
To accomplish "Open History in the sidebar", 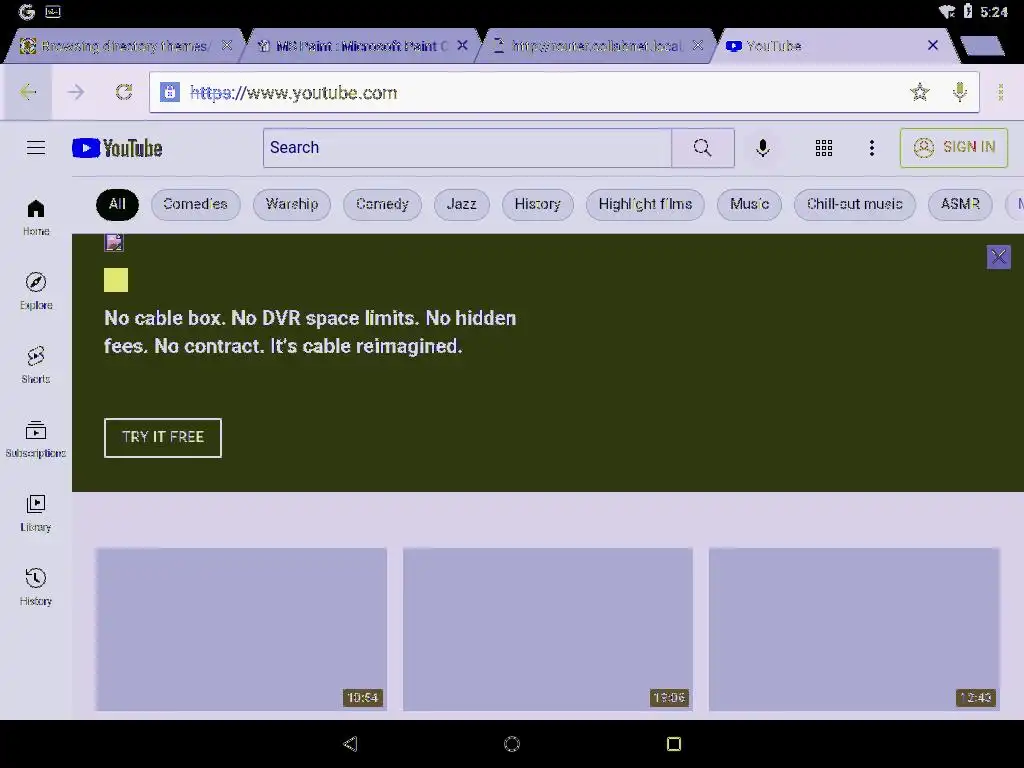I will point(36,586).
